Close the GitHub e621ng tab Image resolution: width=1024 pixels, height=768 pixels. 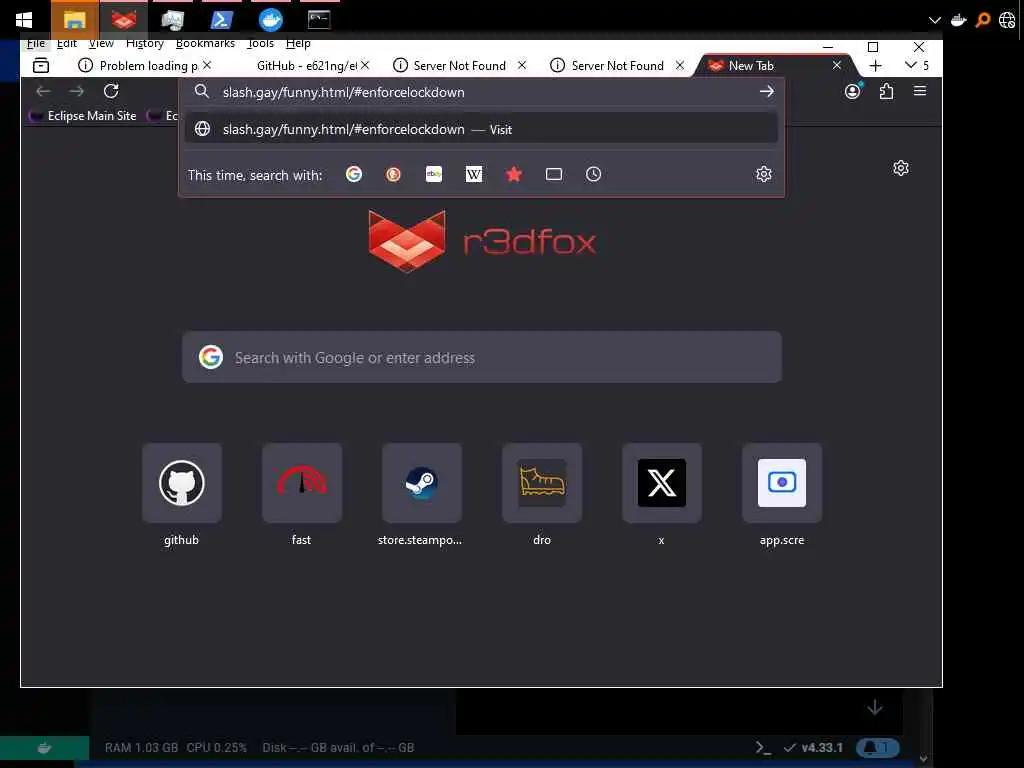click(x=365, y=65)
